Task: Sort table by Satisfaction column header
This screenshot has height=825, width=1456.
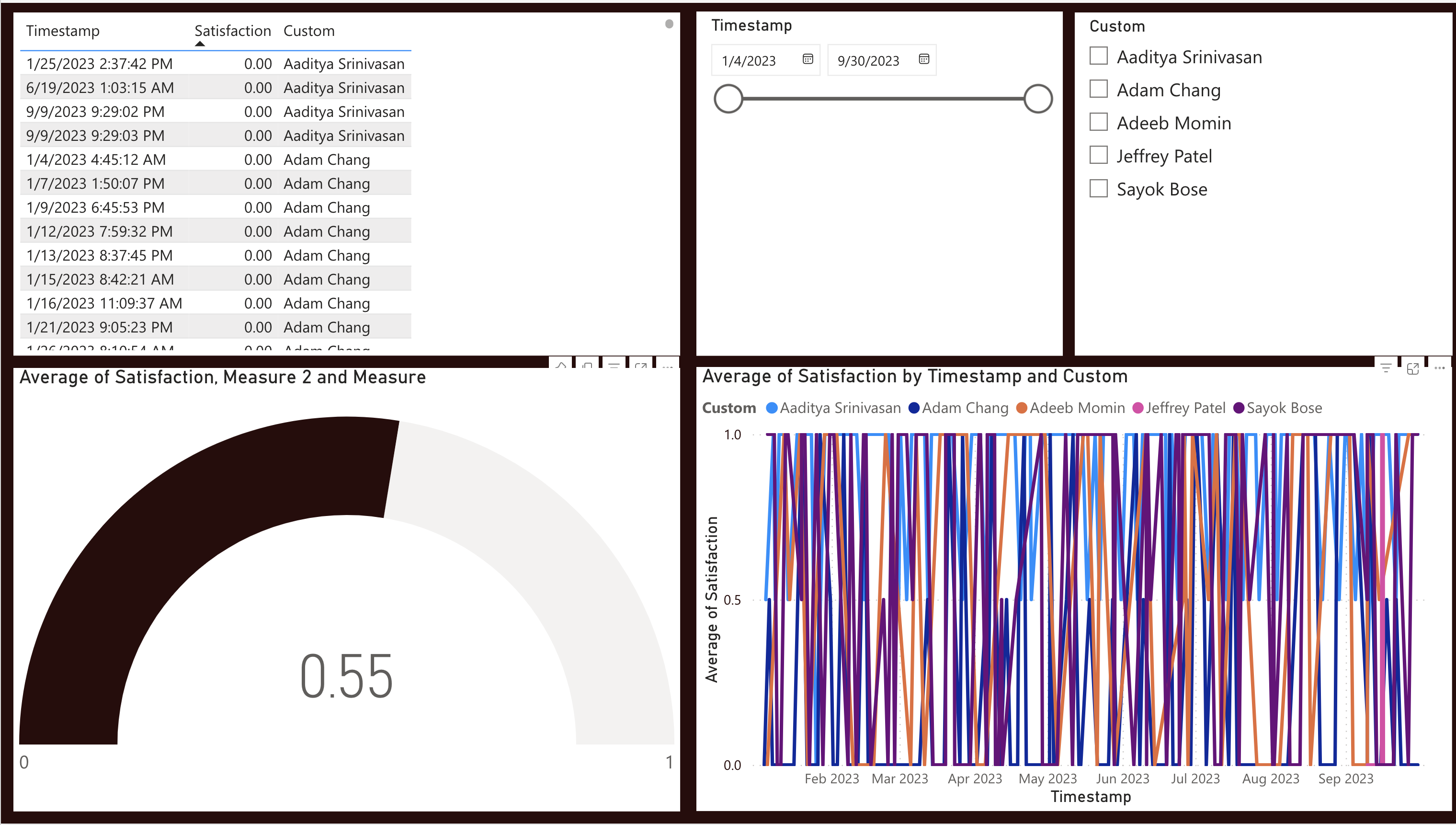Action: click(x=232, y=31)
